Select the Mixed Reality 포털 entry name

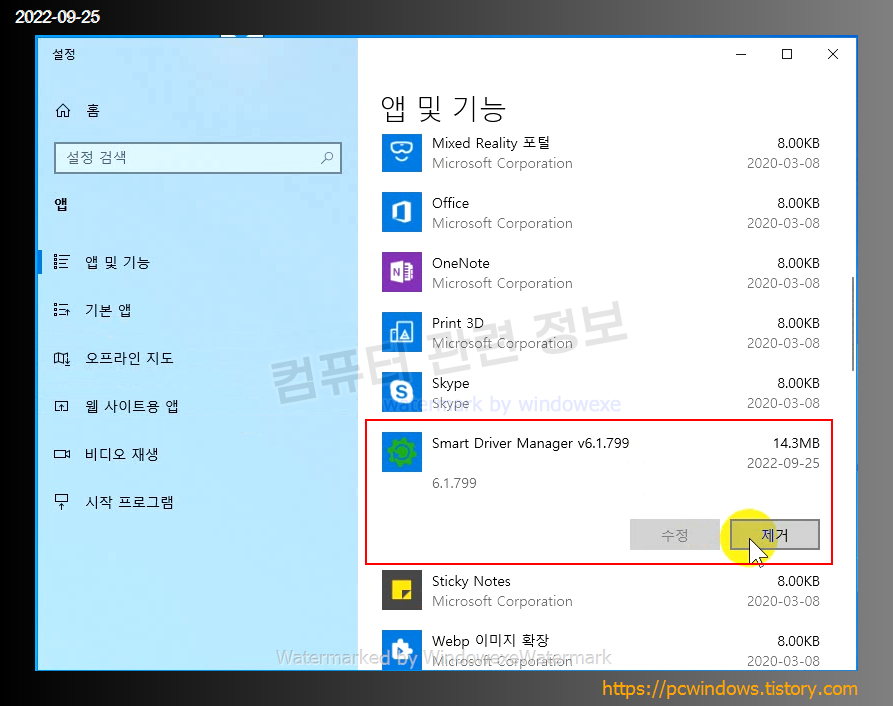click(491, 143)
